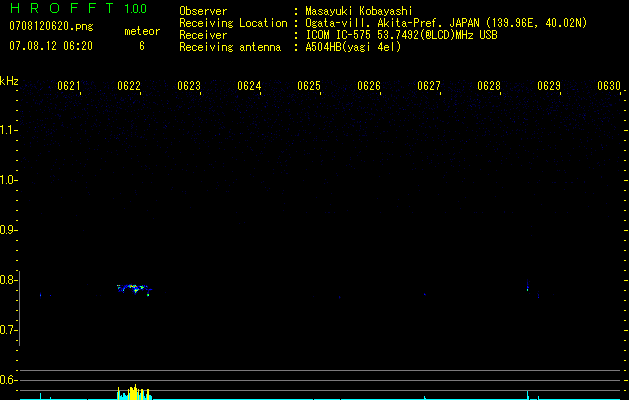Click observer name Masayuki Kobayashi

click(x=359, y=11)
